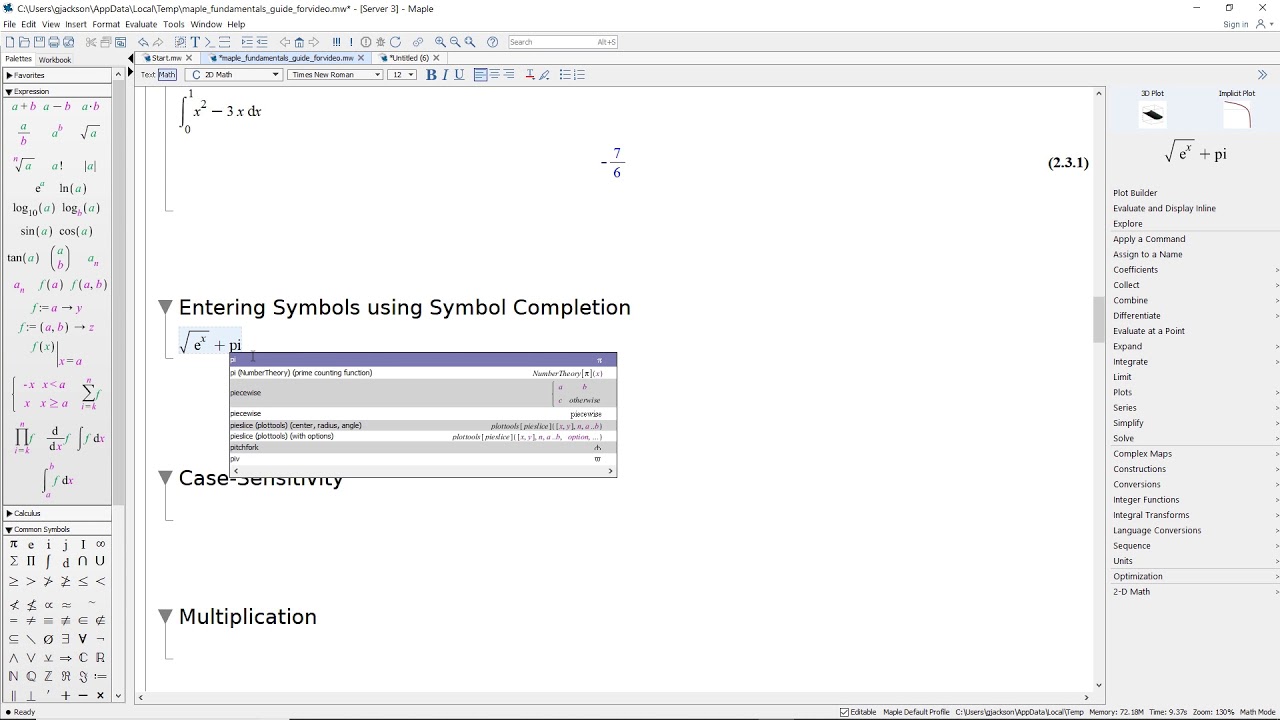Save the worksheet with the disk icon
Viewport: 1280px width, 720px height.
click(x=39, y=42)
